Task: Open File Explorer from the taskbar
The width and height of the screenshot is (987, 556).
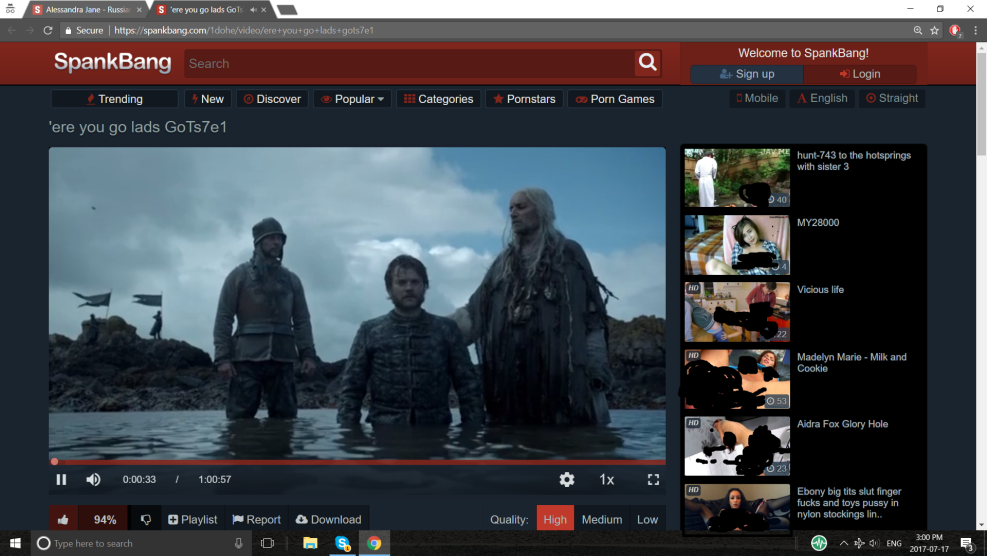Action: pos(310,543)
